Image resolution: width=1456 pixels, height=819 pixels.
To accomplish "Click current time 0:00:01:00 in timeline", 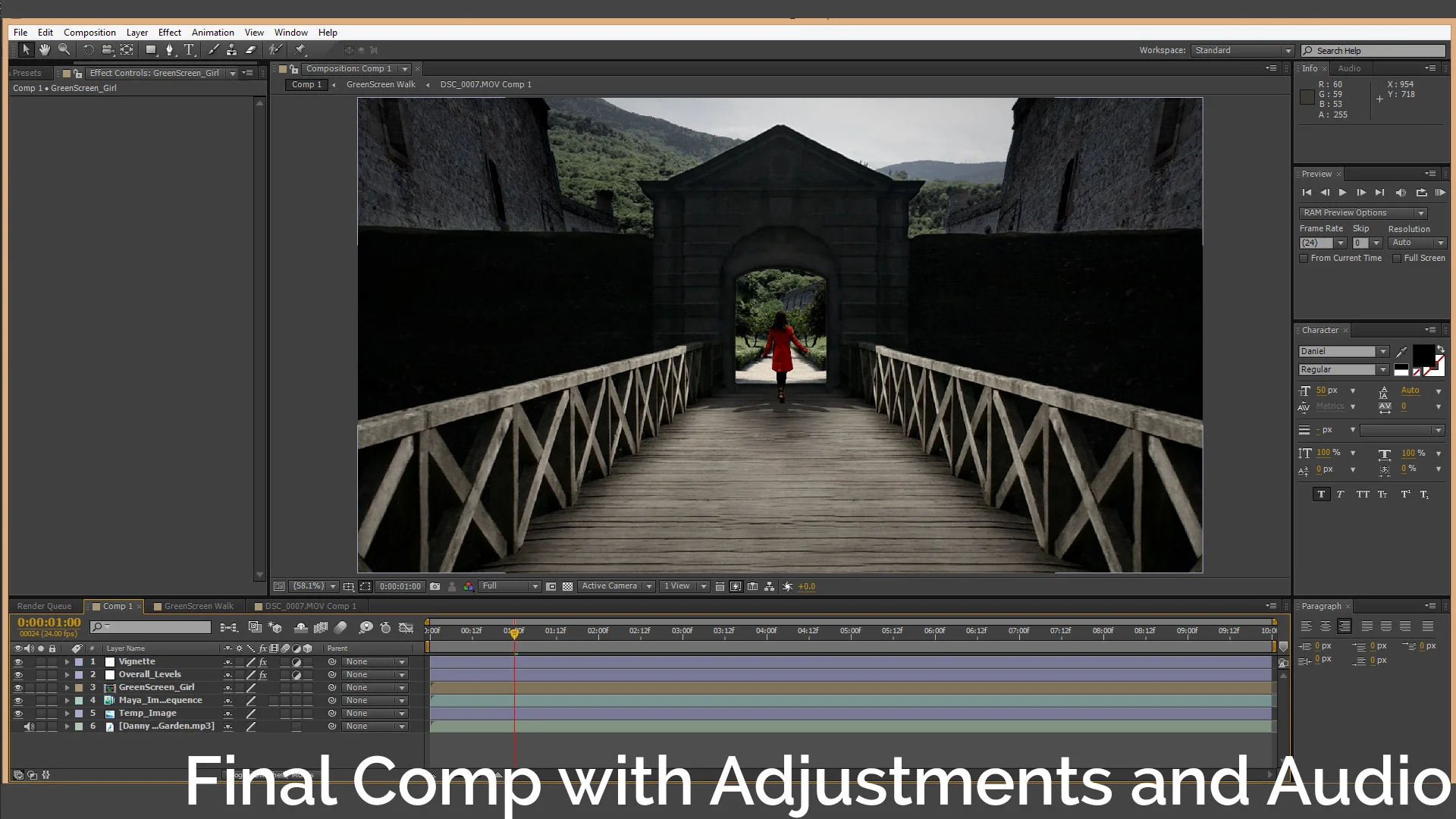I will tap(49, 623).
